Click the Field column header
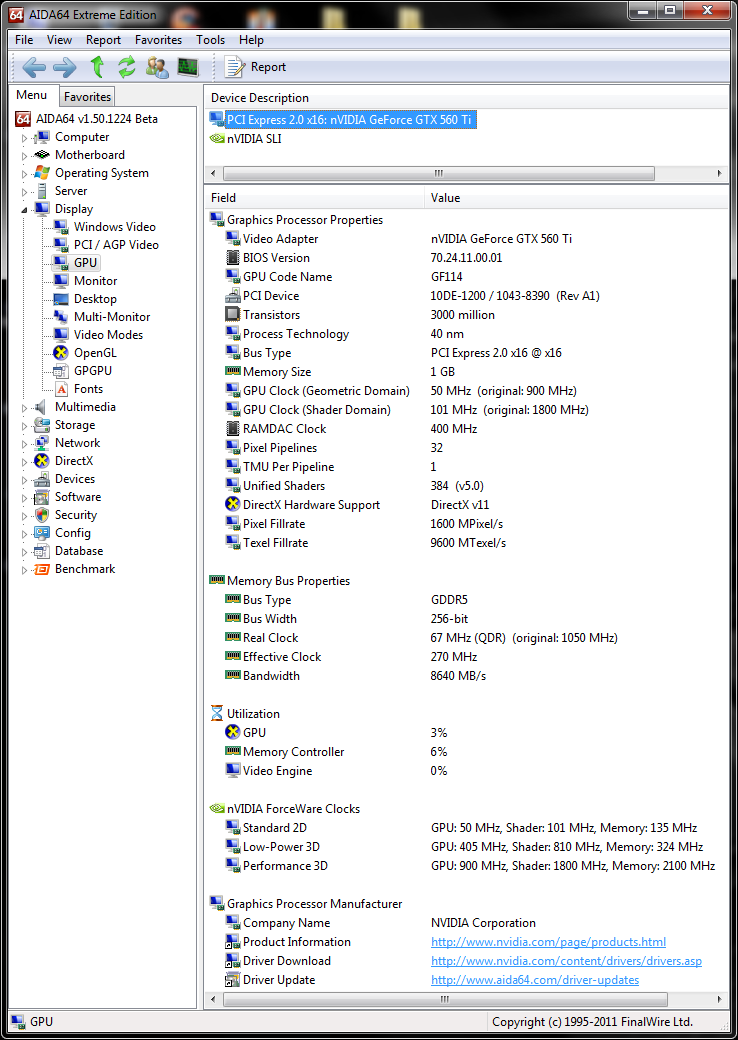738x1040 pixels. point(314,198)
